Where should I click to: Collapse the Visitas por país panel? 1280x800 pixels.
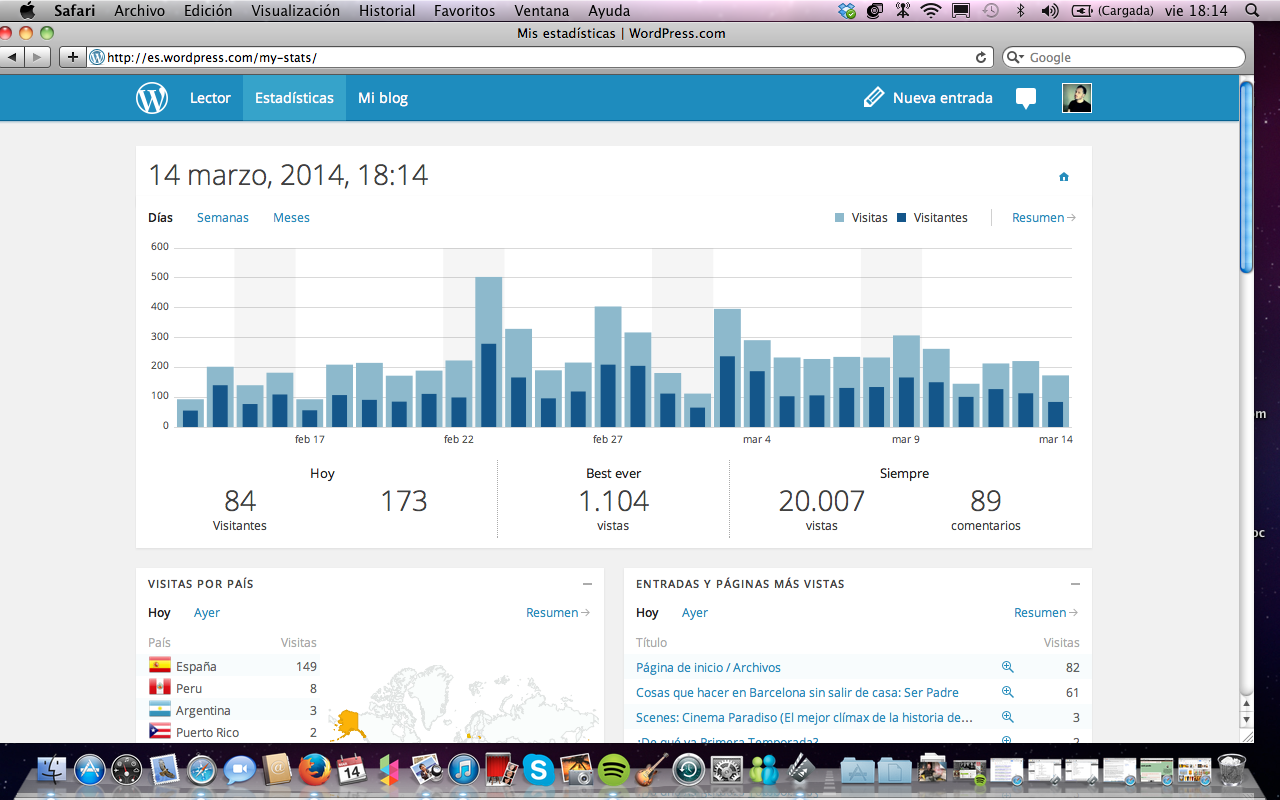(587, 584)
